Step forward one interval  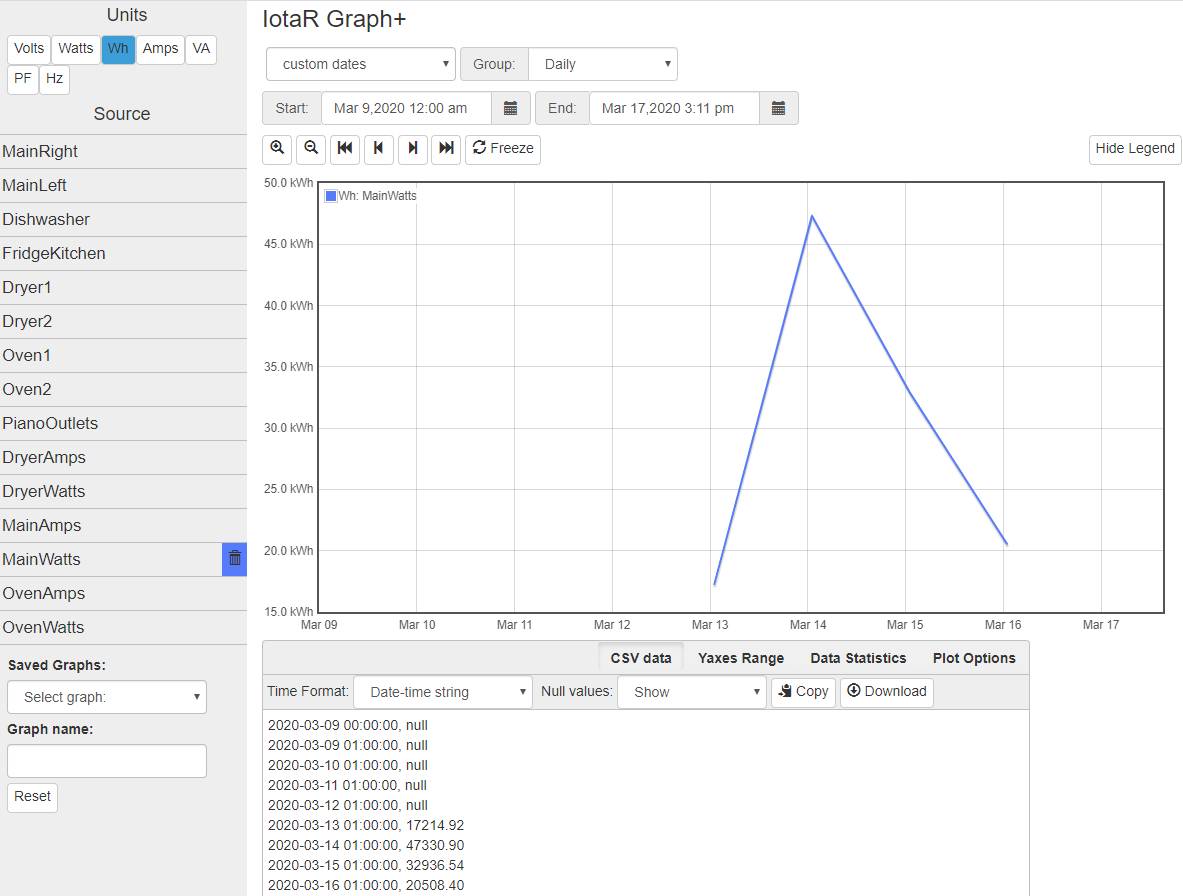(413, 149)
